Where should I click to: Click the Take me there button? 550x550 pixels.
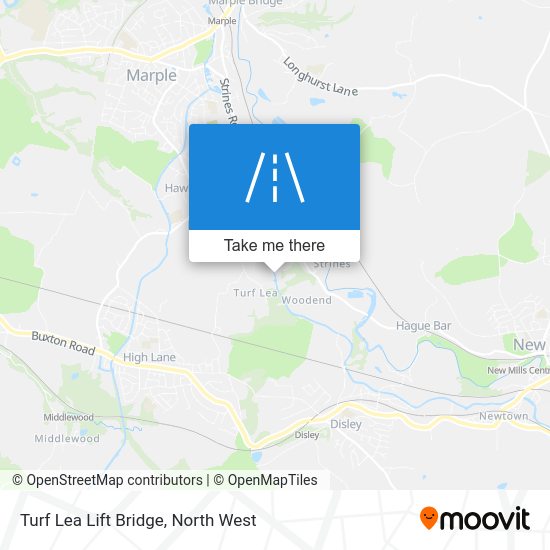tap(274, 246)
